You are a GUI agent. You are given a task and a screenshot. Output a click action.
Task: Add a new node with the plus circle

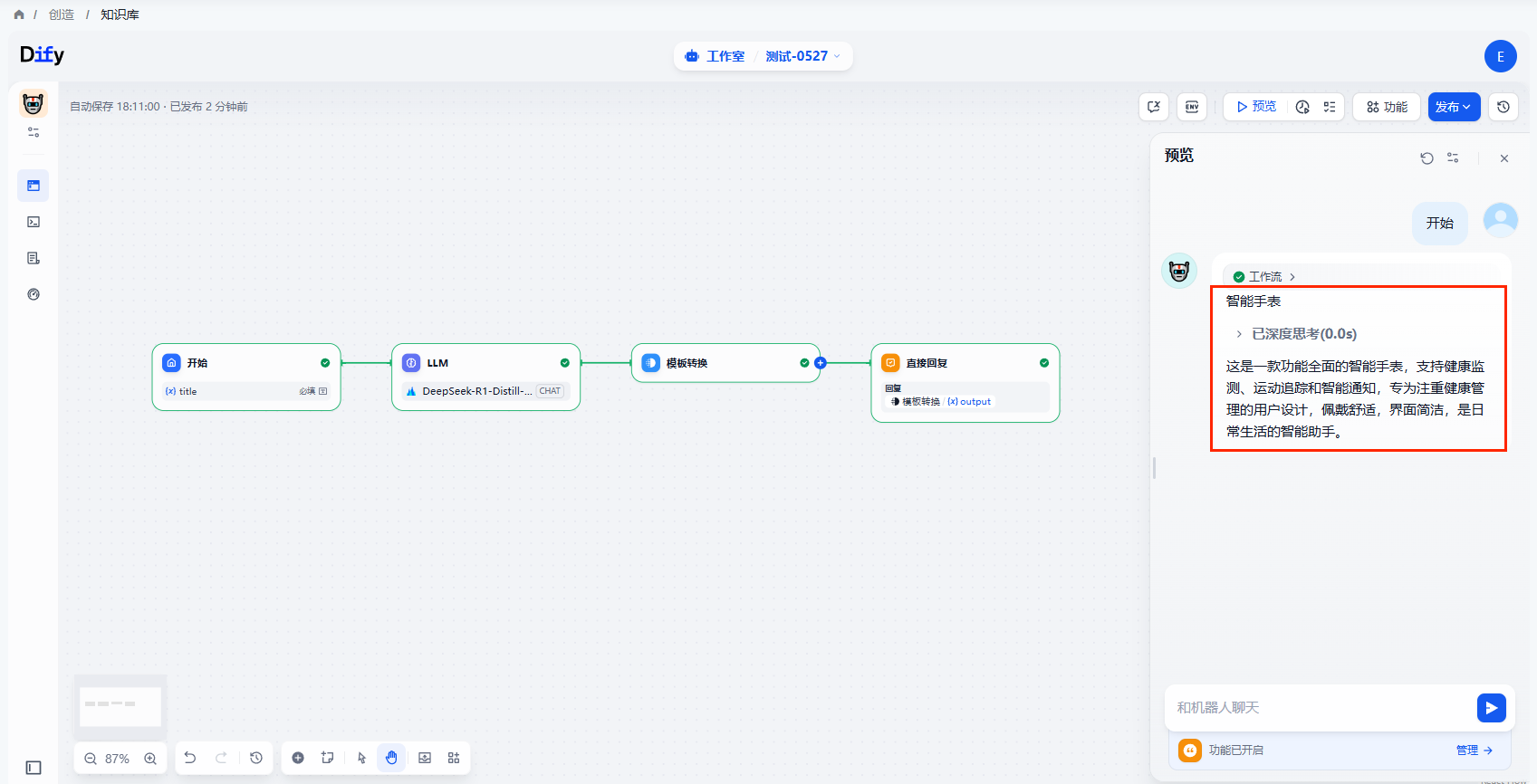tap(298, 758)
